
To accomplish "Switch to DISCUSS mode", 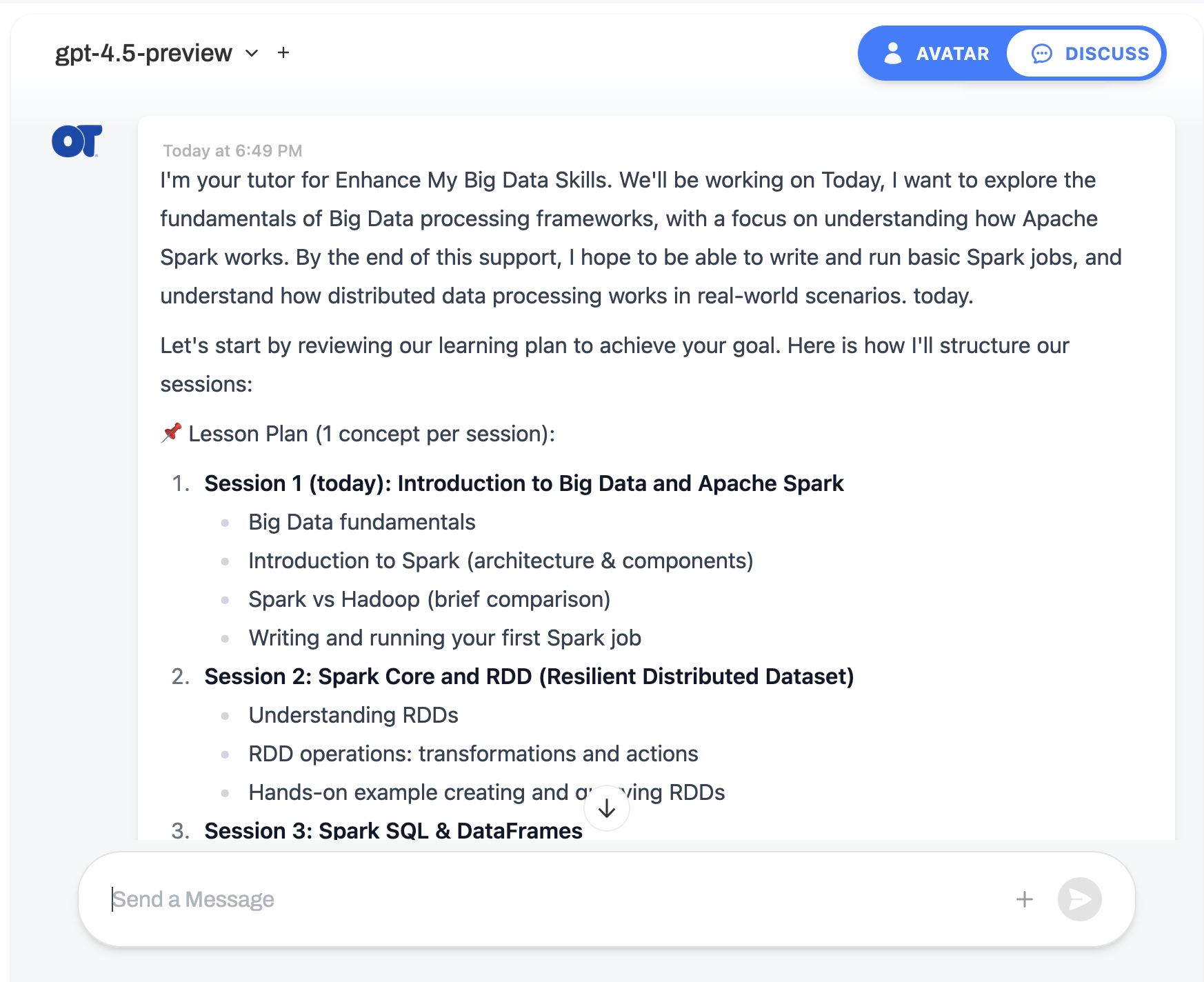I will pos(1089,54).
